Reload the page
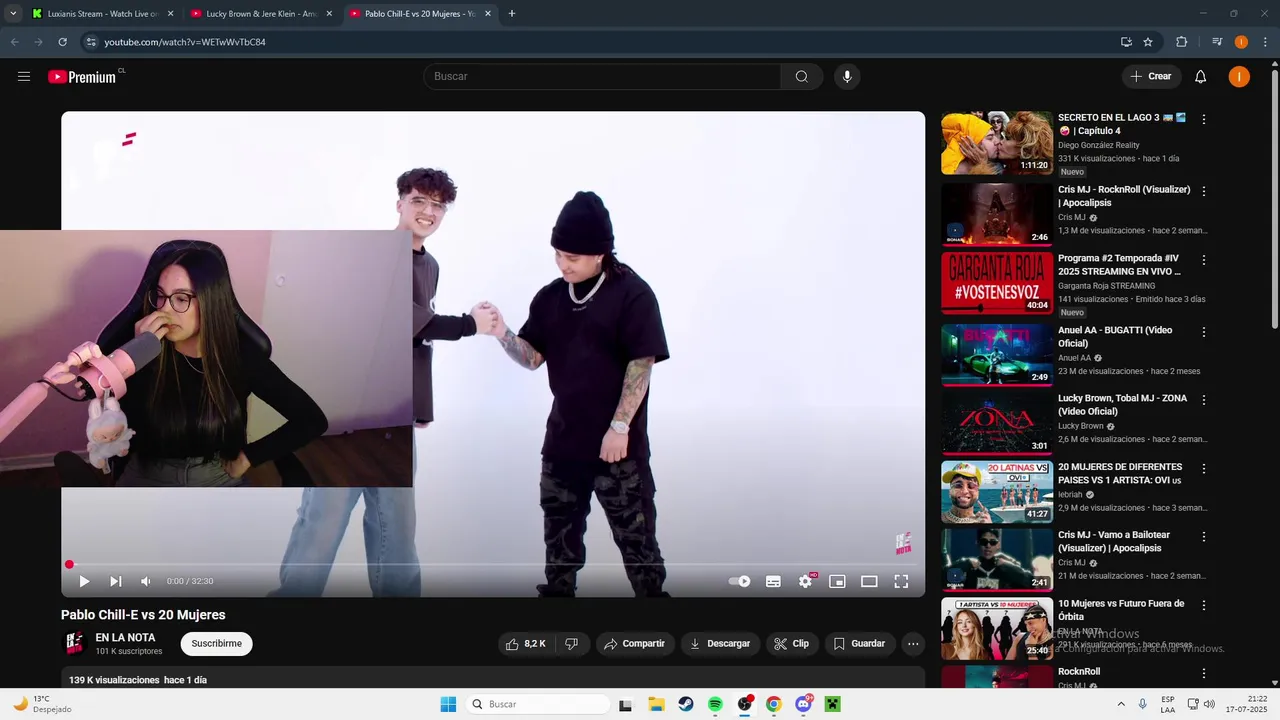 point(62,42)
